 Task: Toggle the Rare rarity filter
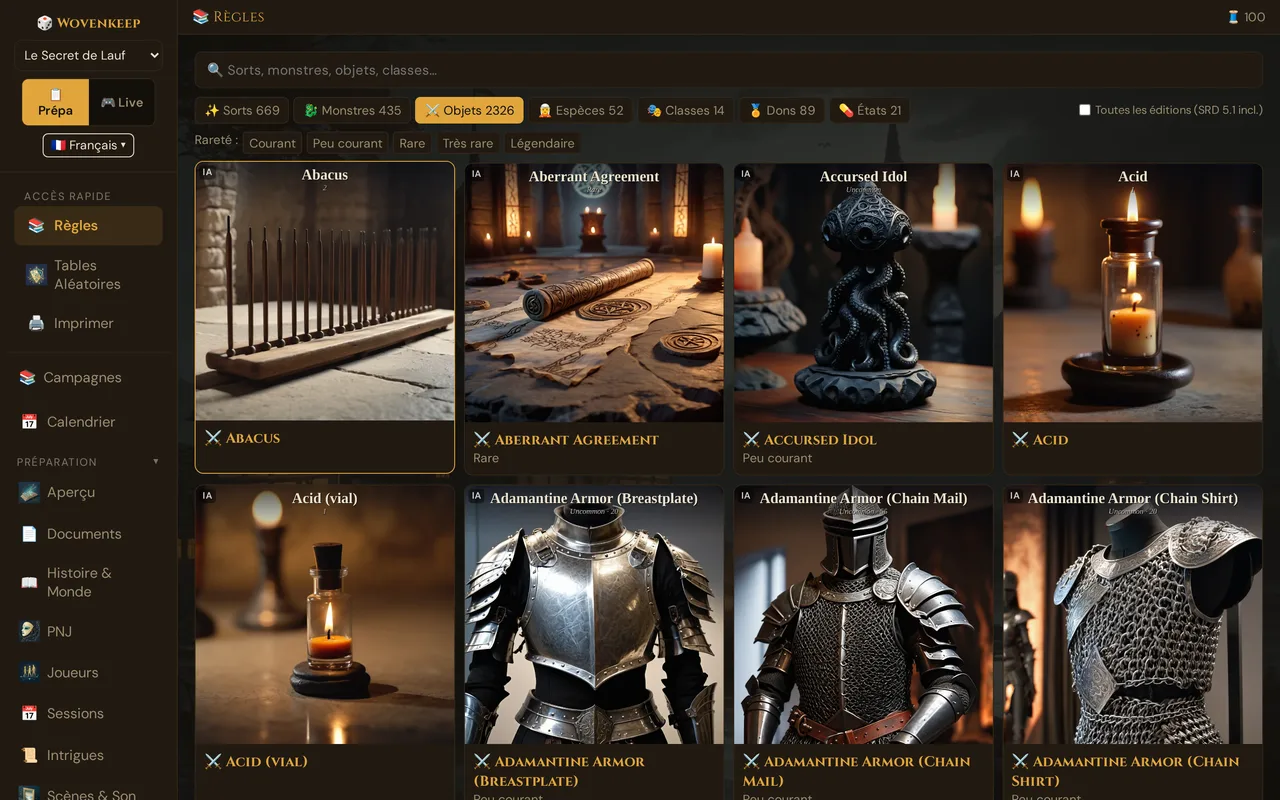click(412, 143)
